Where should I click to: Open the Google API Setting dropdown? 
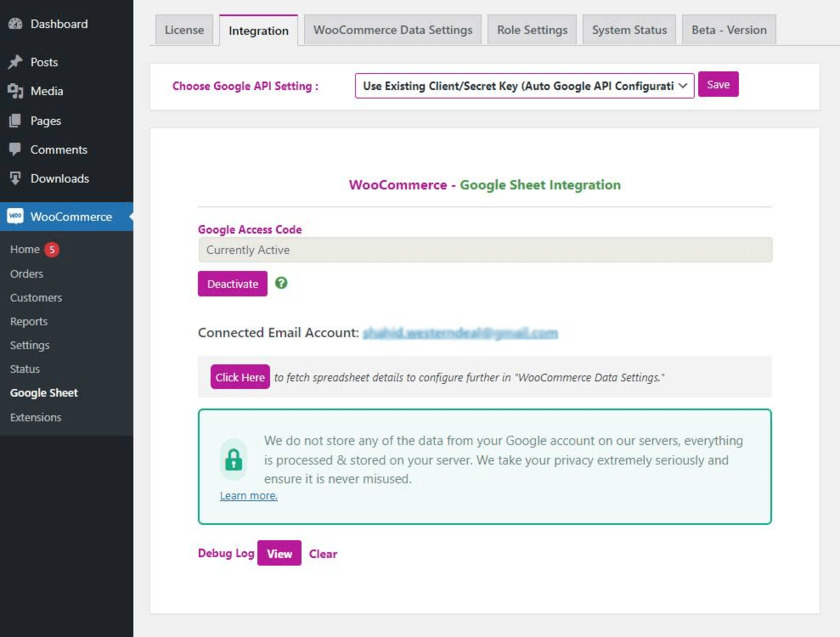pyautogui.click(x=524, y=86)
